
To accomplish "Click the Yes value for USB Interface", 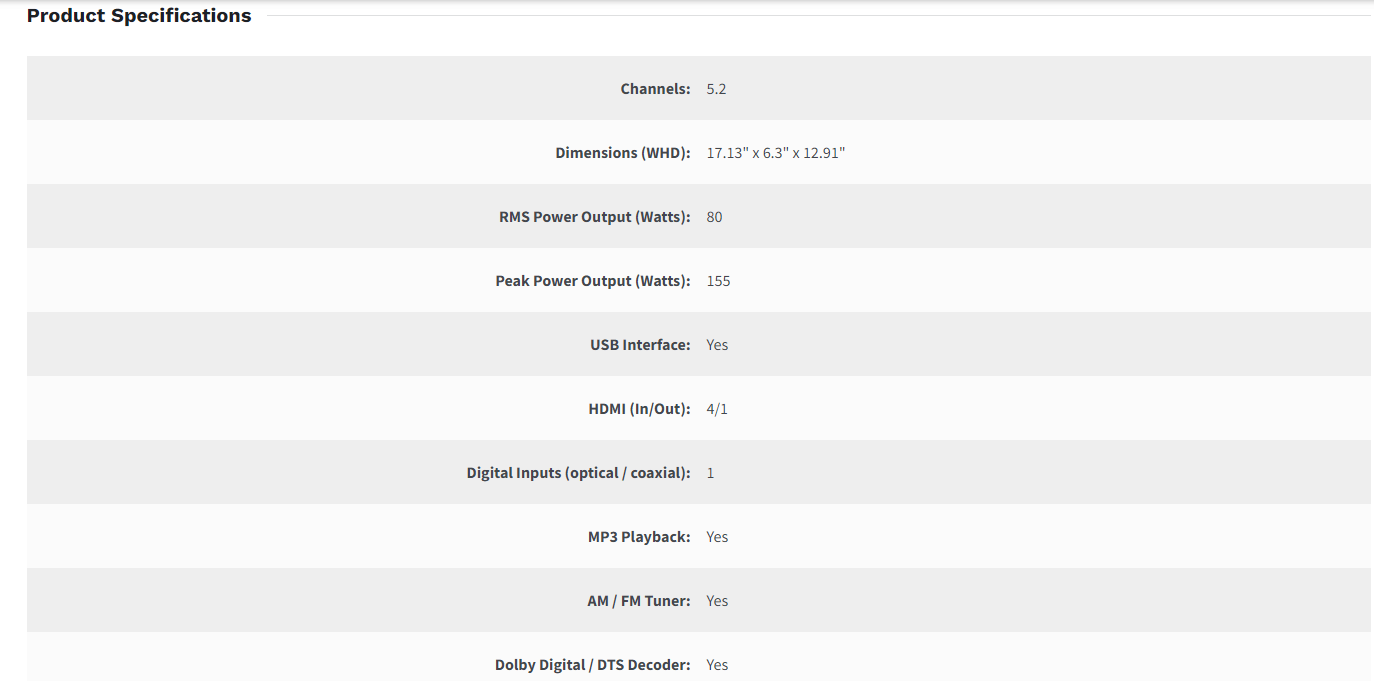I will tap(717, 345).
